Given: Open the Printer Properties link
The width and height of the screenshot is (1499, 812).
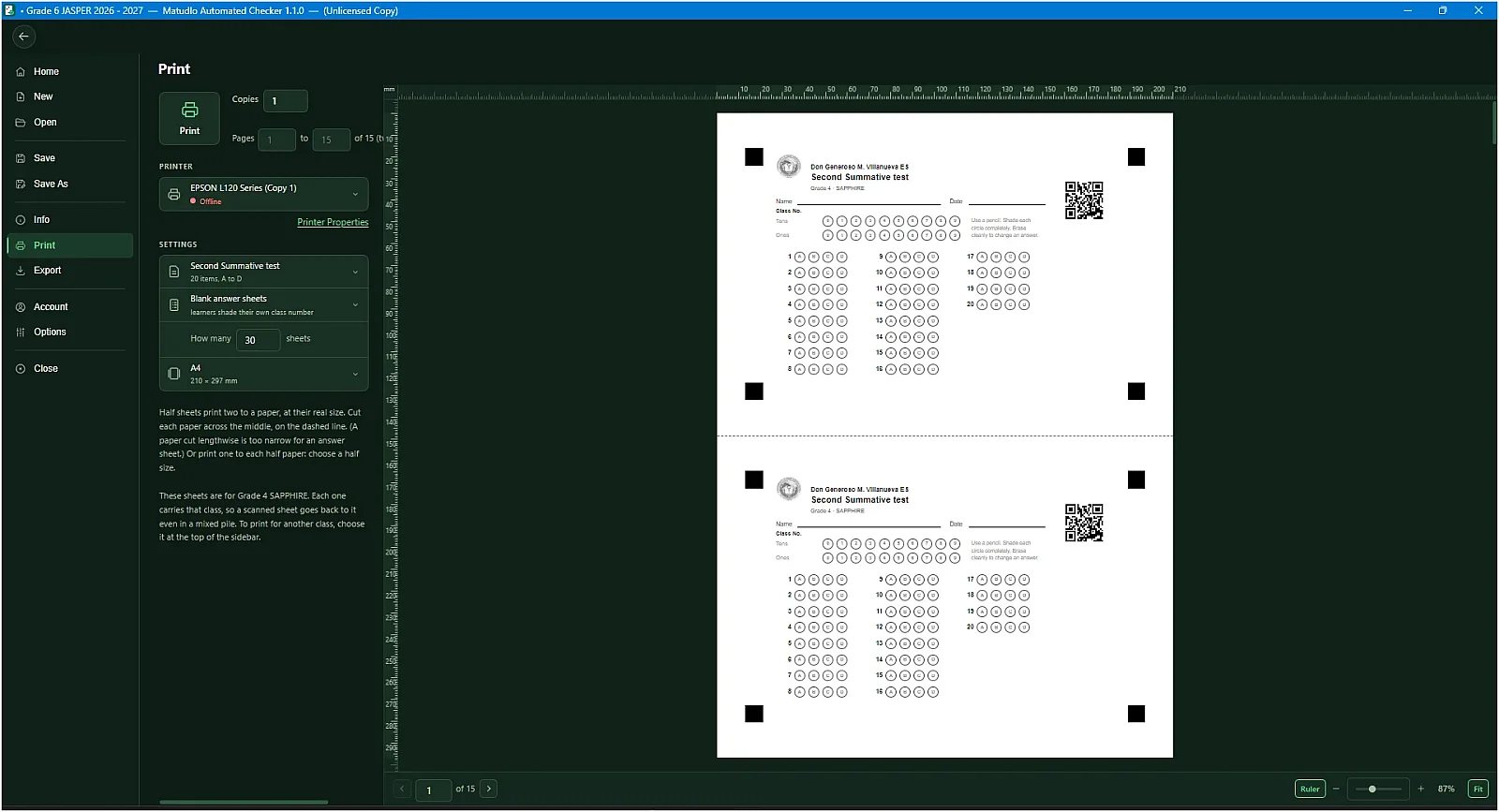Looking at the screenshot, I should 333,223.
